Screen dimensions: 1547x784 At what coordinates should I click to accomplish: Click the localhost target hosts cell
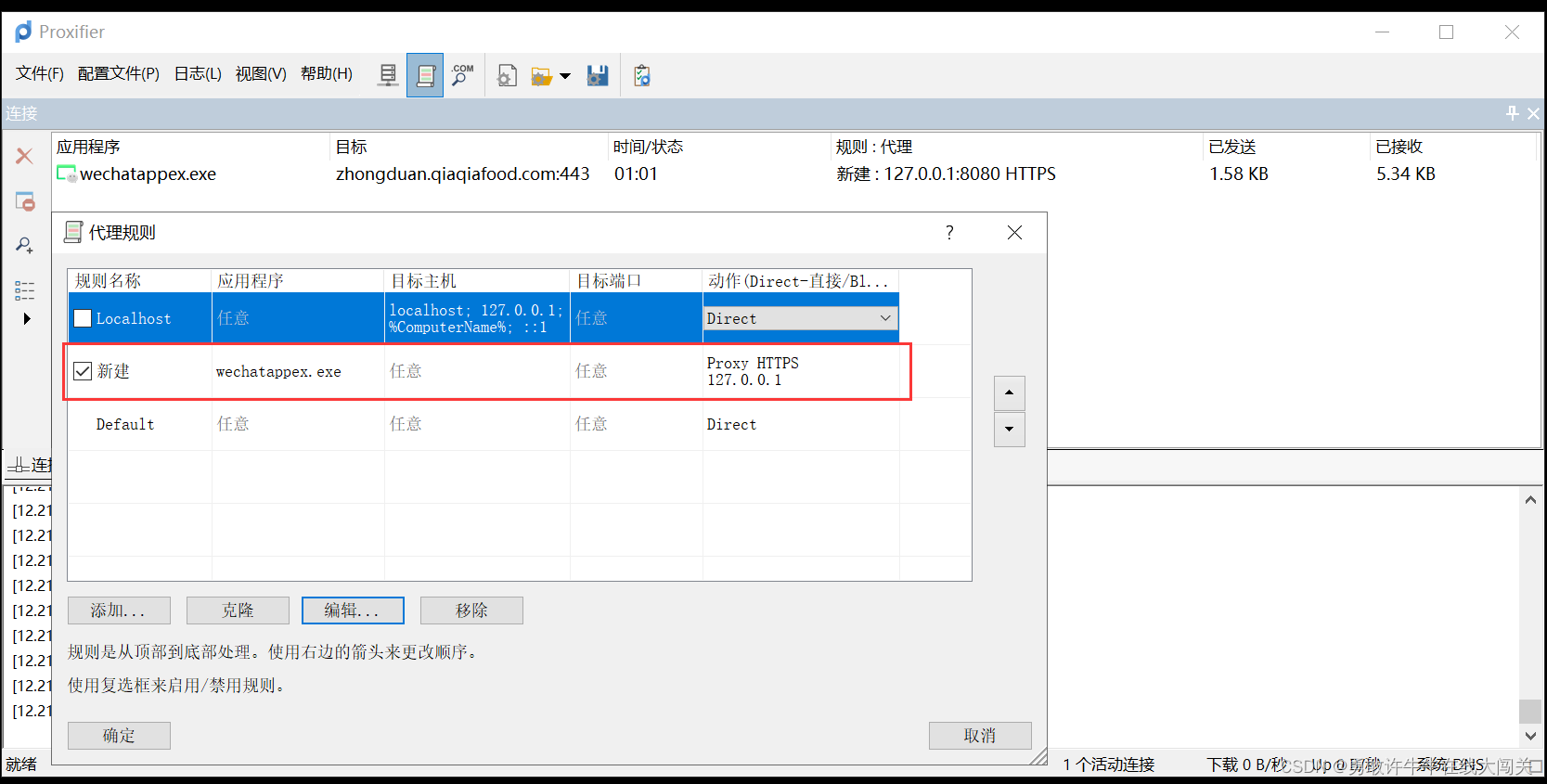(477, 318)
